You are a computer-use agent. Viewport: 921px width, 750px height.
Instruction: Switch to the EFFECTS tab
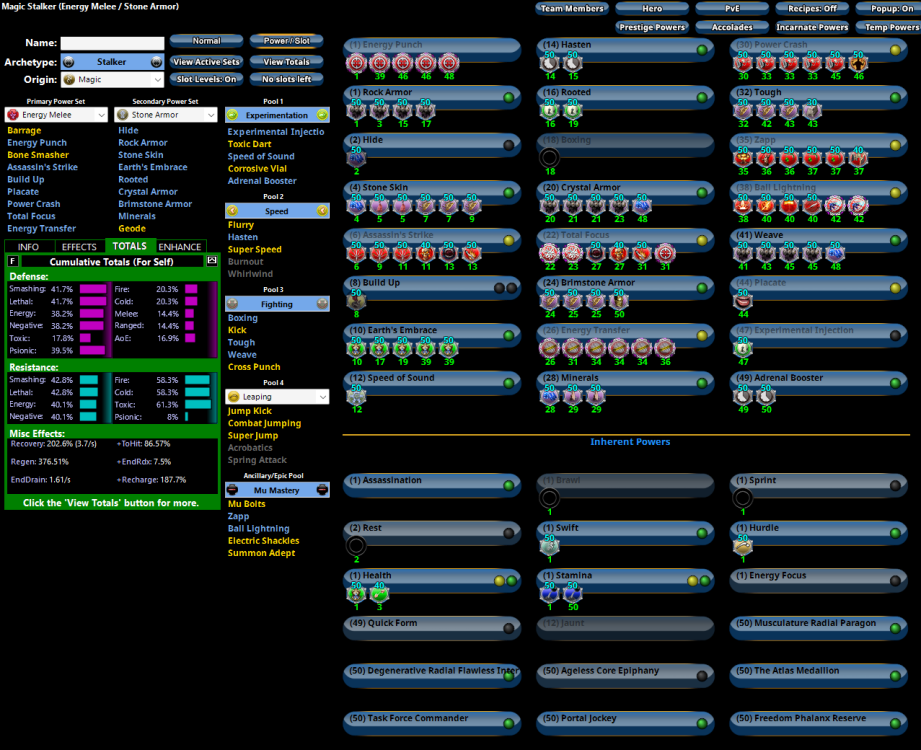[x=79, y=246]
